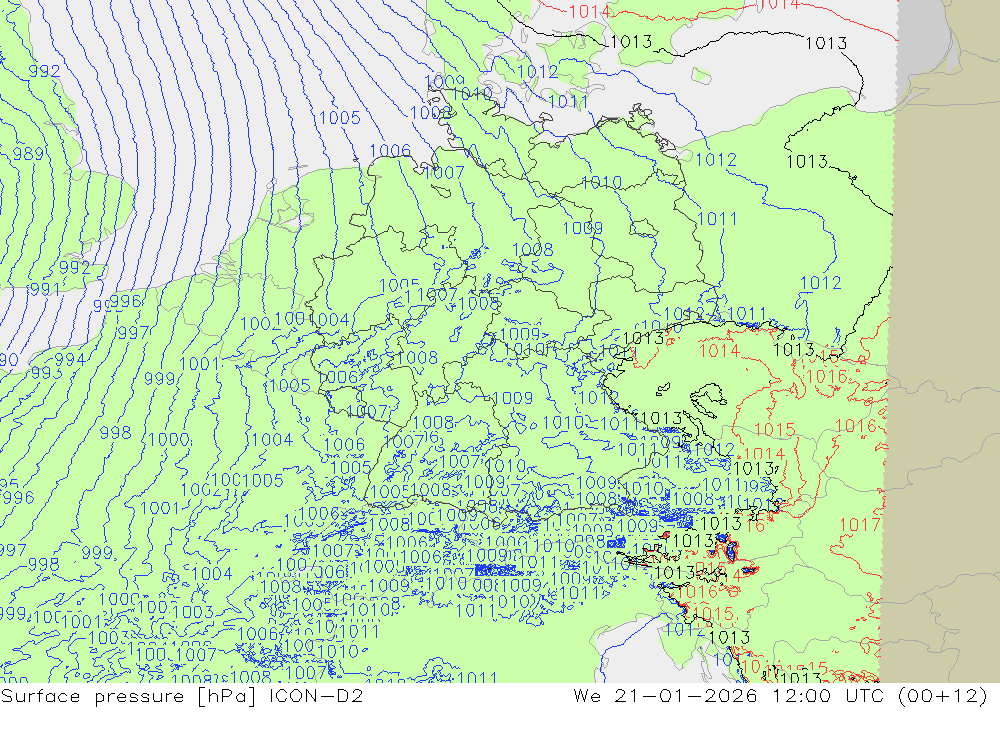The height and width of the screenshot is (733, 1000).
Task: Click the 989 isobar label
Action: 28,153
